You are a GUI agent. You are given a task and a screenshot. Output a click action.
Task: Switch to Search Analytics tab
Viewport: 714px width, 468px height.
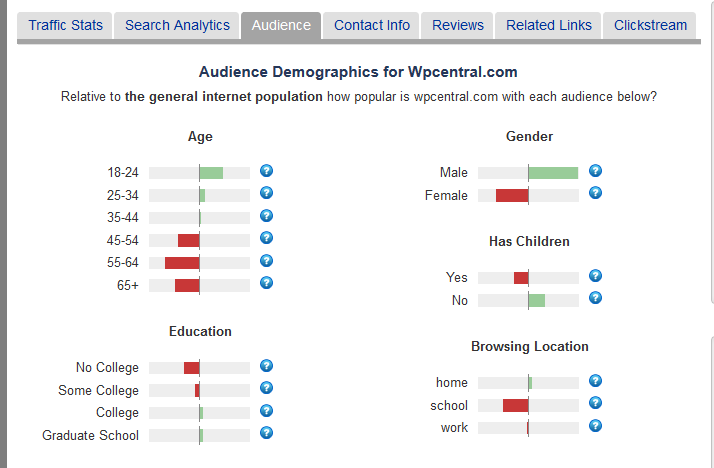(x=177, y=25)
